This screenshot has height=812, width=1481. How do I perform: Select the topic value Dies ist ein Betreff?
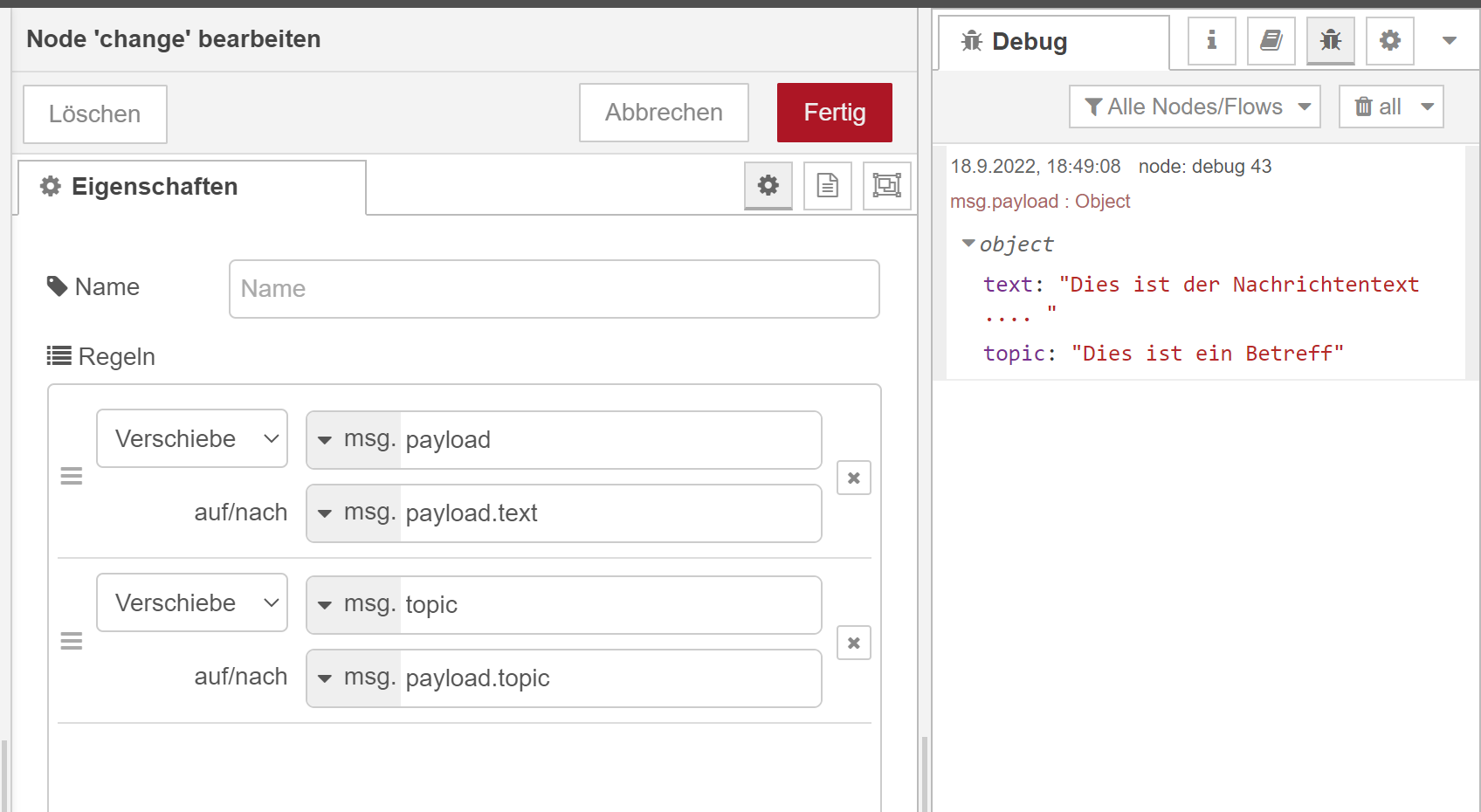pos(1208,354)
